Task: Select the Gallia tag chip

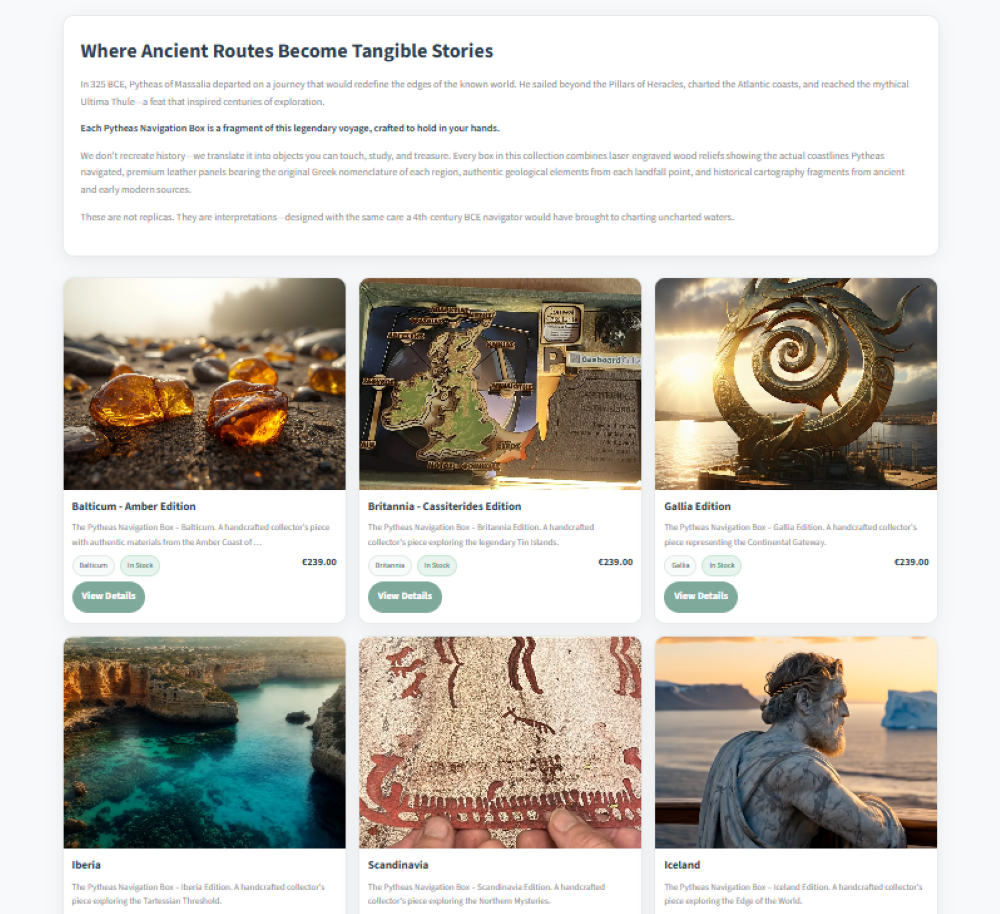Action: [x=680, y=566]
